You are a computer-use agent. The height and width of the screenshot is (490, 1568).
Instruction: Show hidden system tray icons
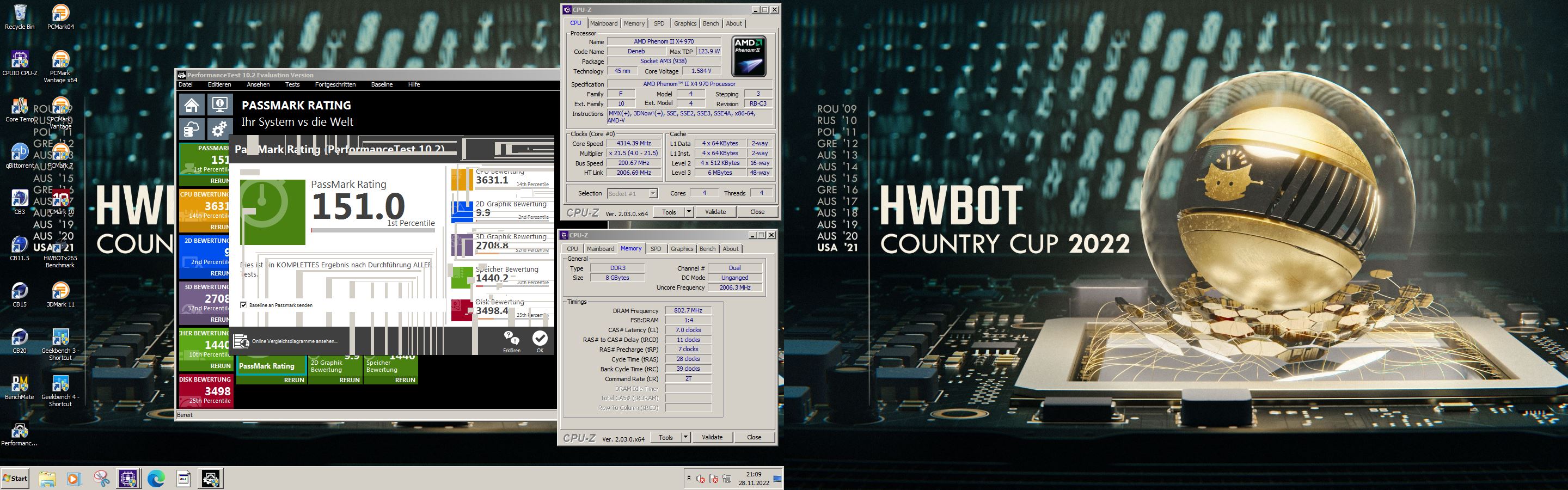[x=688, y=479]
